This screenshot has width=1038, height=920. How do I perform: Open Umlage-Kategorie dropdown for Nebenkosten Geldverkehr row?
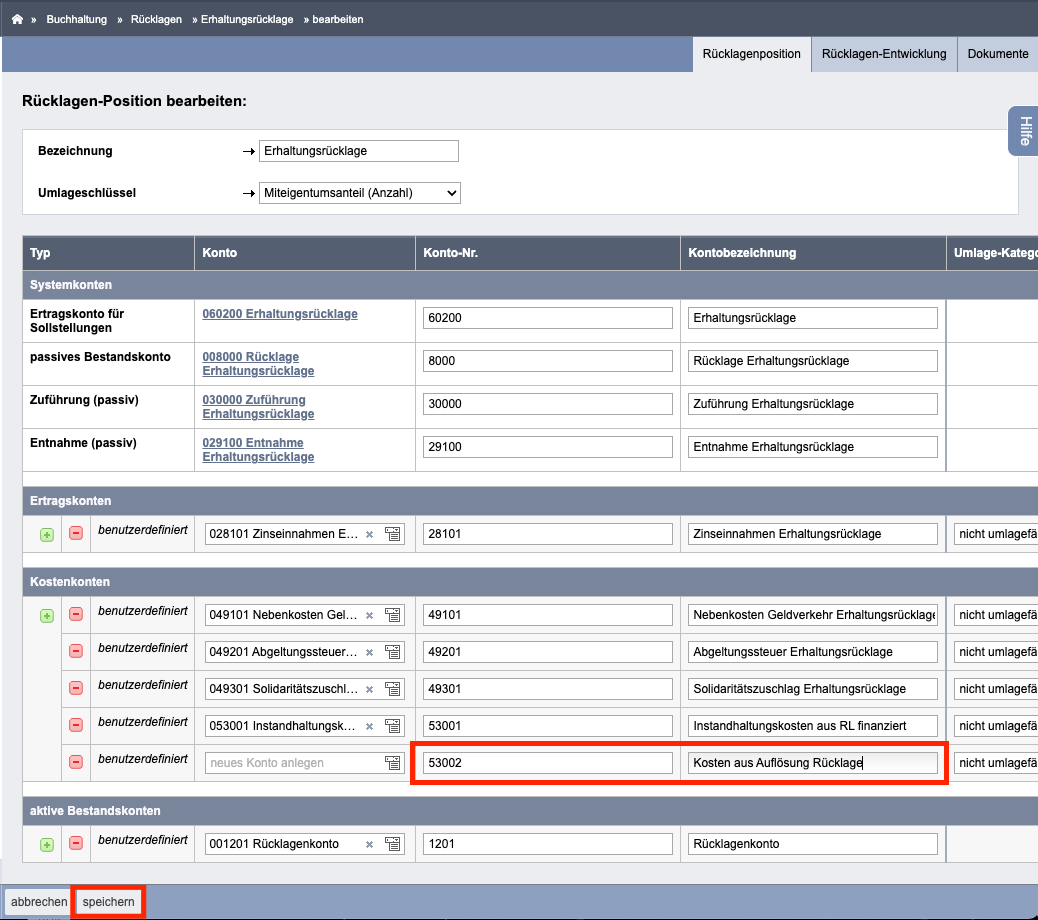[x=996, y=615]
